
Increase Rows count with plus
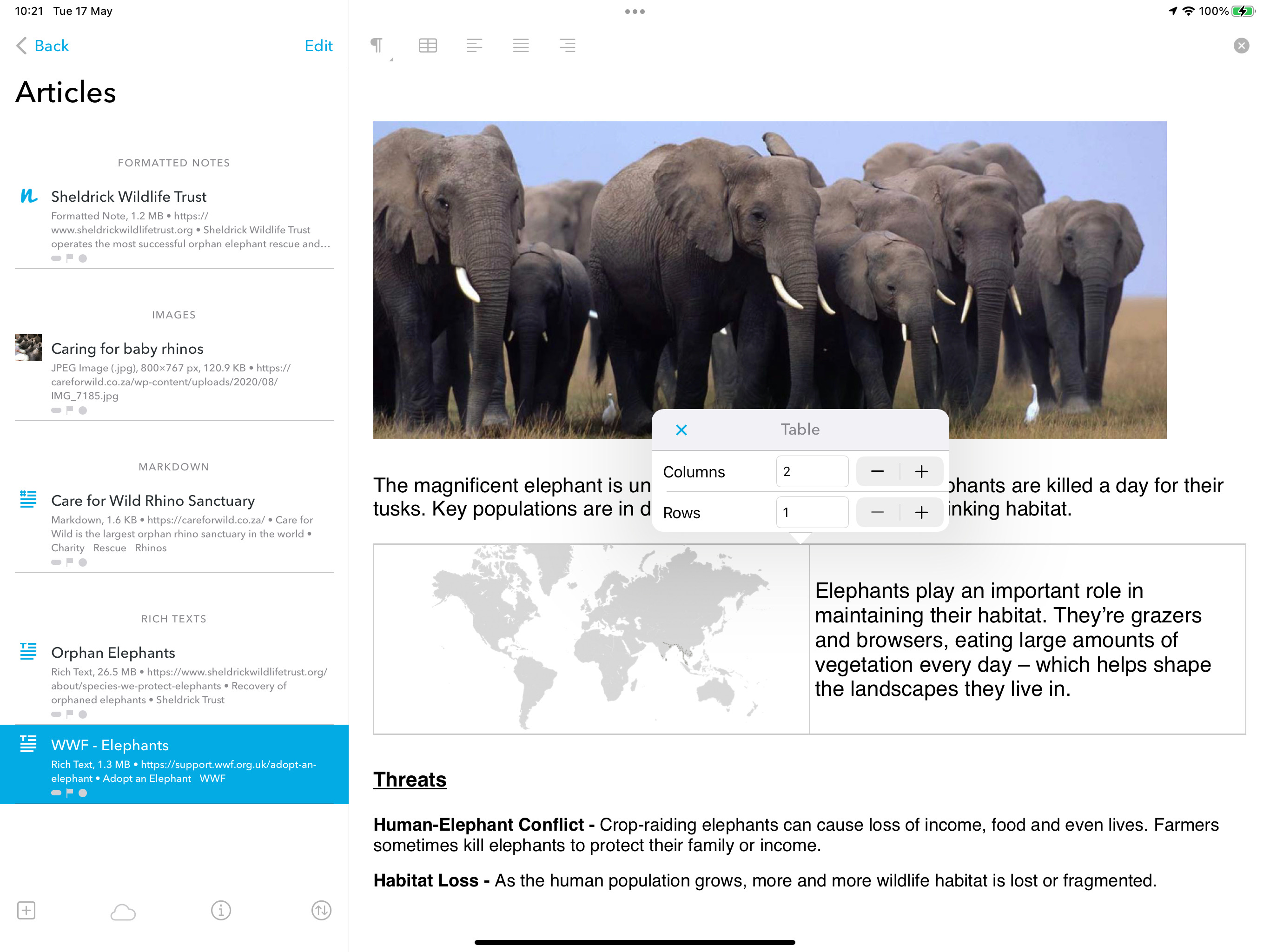point(921,512)
